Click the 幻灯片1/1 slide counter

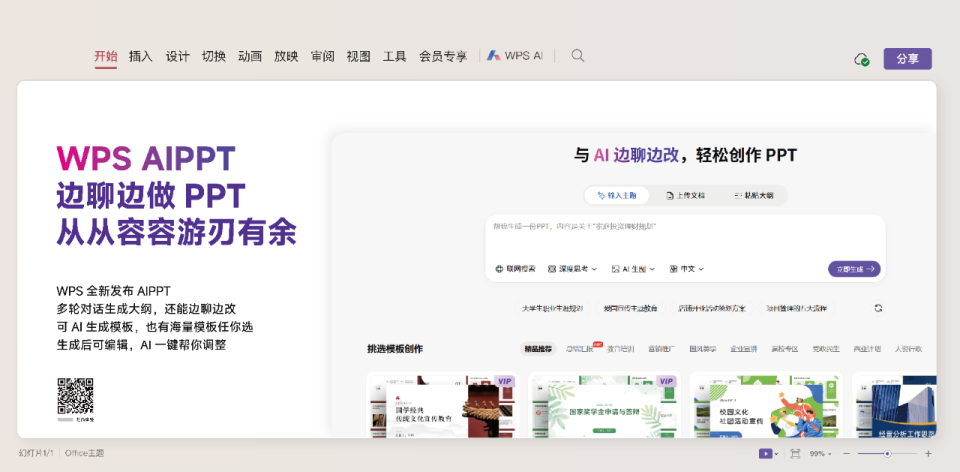(x=36, y=454)
